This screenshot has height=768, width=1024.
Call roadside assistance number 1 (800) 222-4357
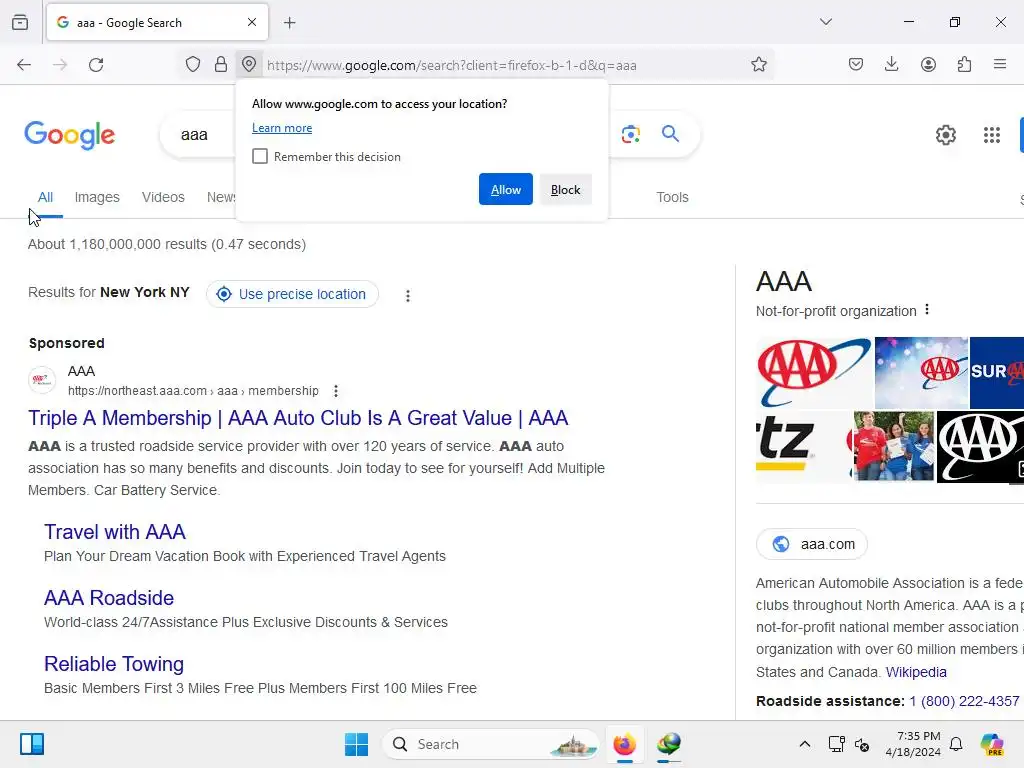tap(964, 701)
